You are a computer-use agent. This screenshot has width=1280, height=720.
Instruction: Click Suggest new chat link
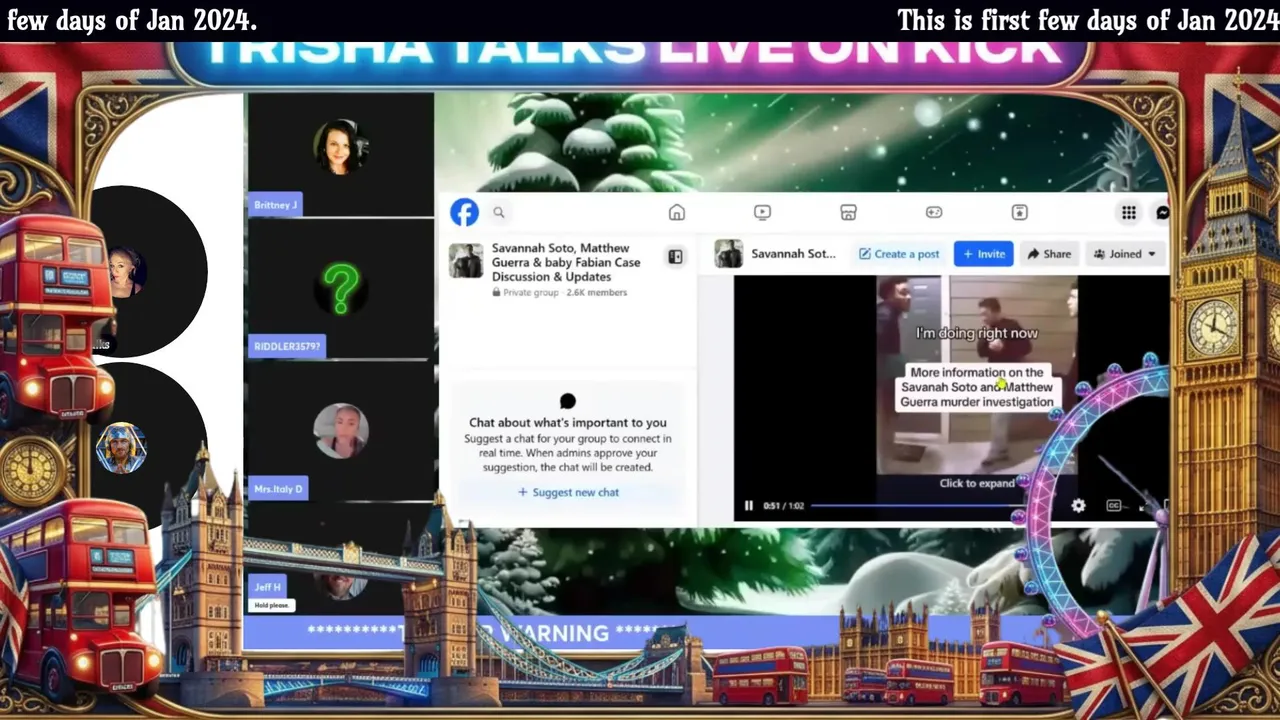568,492
